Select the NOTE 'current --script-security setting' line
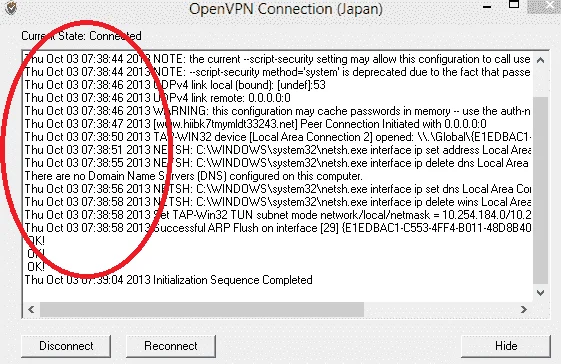This screenshot has width=561, height=364. (x=278, y=59)
